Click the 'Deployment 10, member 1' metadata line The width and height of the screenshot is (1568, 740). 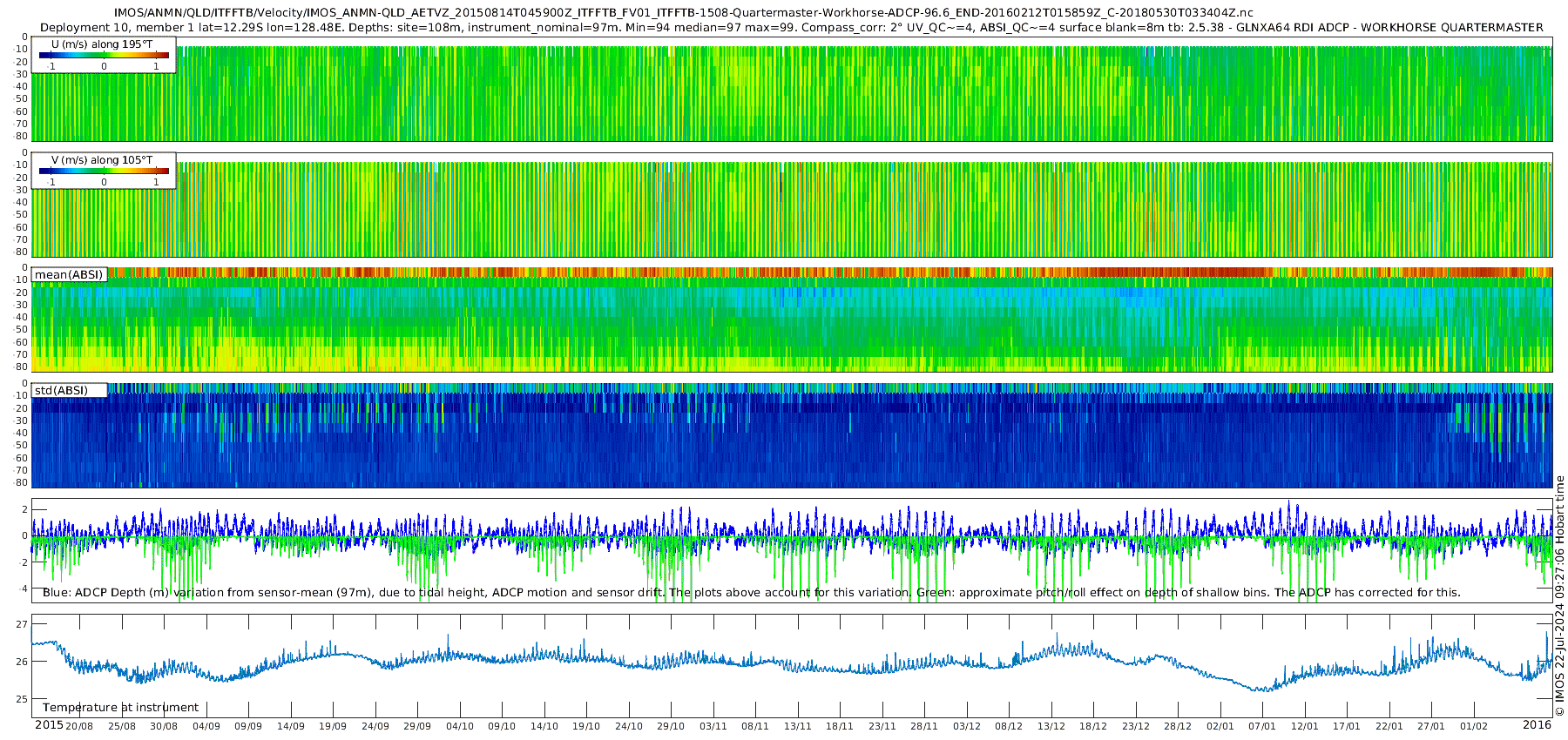pos(791,28)
